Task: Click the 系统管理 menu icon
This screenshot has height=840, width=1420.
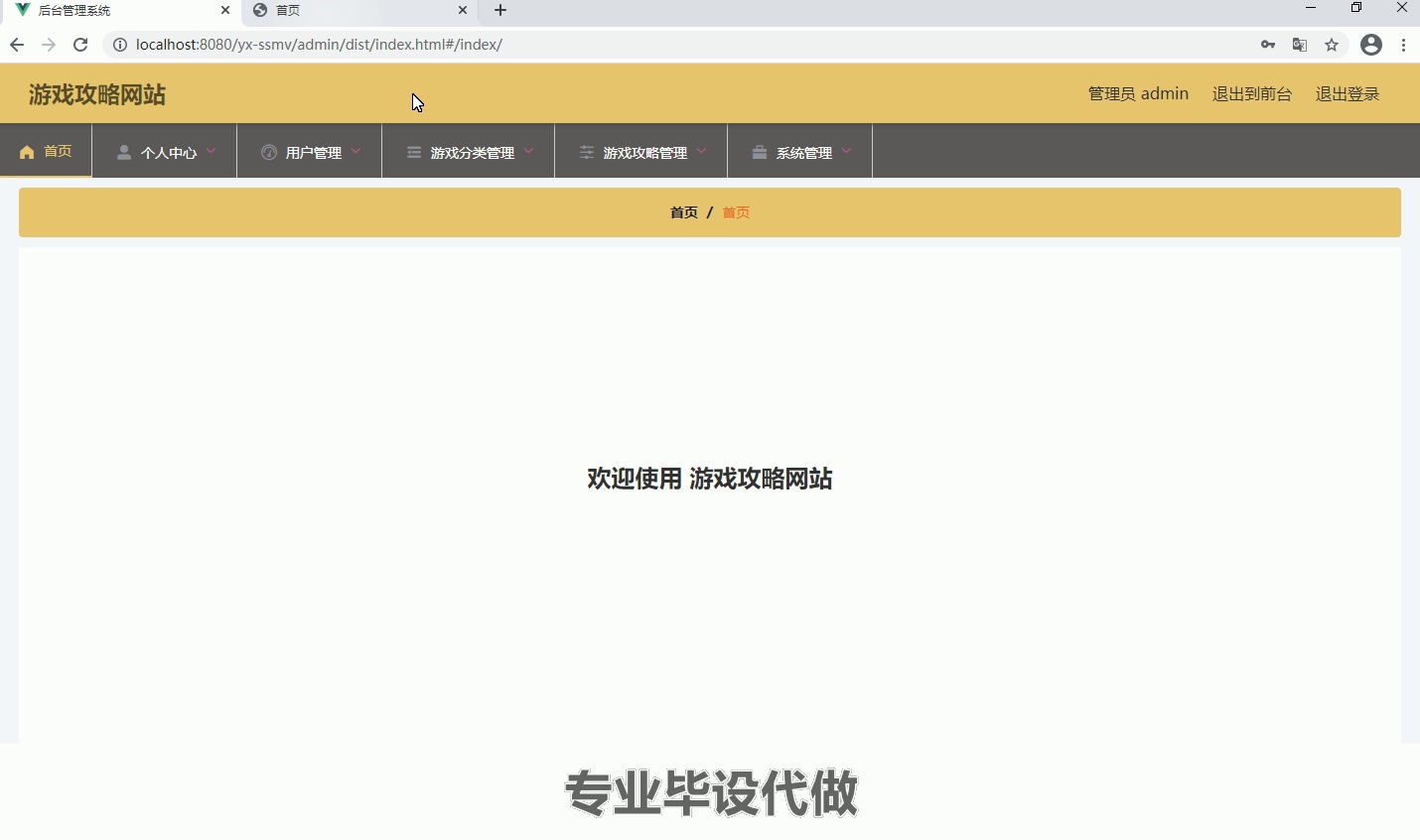Action: (x=759, y=151)
